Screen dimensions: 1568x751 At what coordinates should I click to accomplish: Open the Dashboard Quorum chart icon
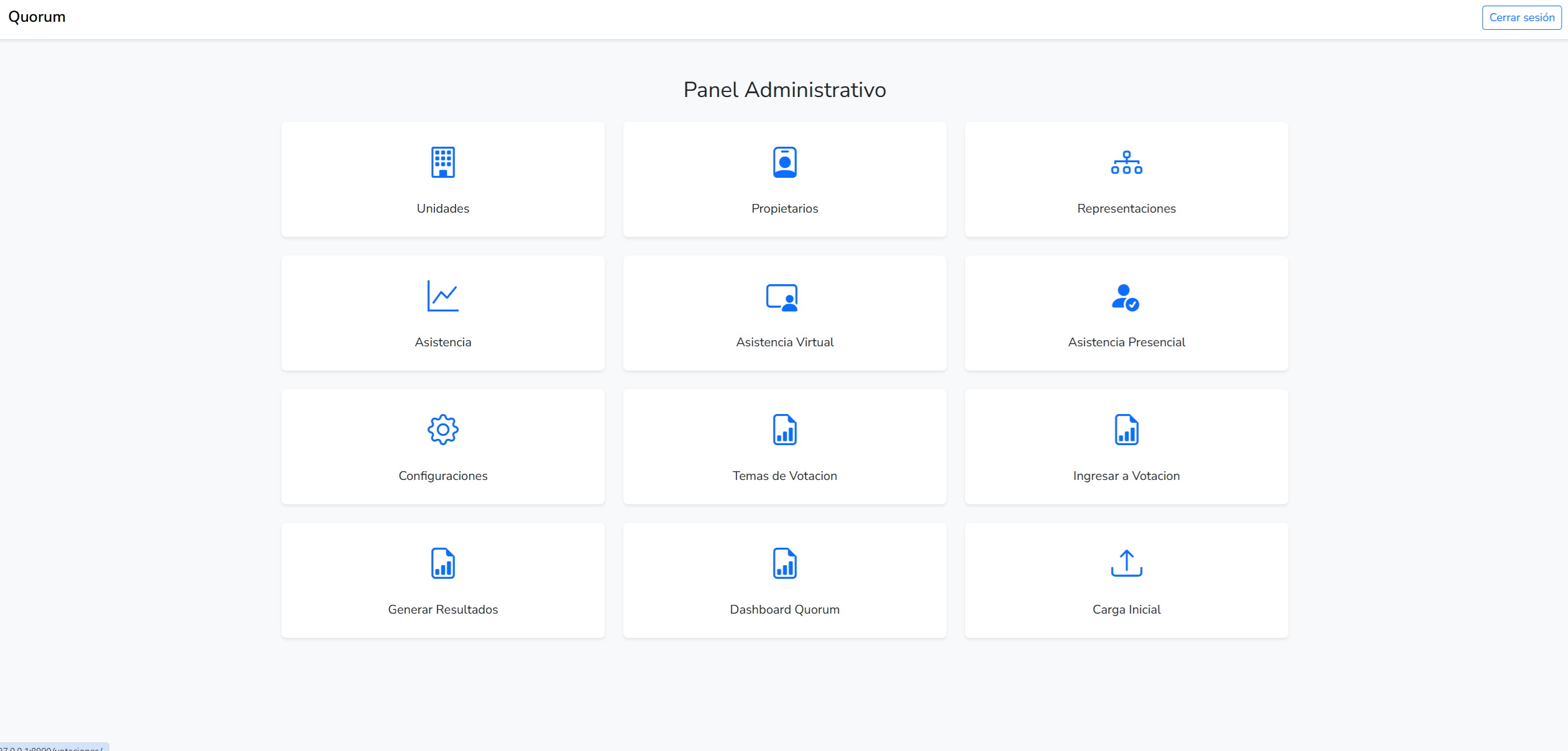tap(784, 563)
